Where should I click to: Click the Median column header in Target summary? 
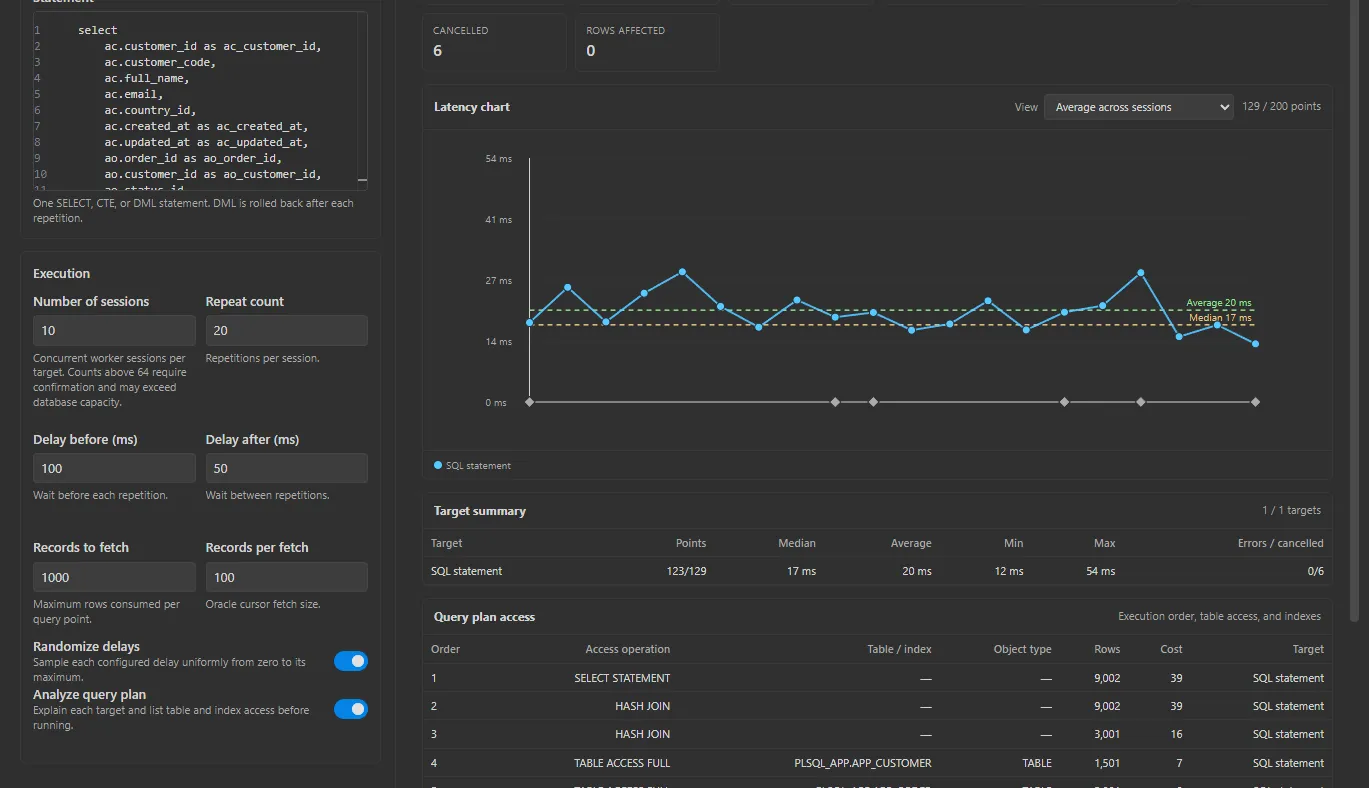click(797, 543)
